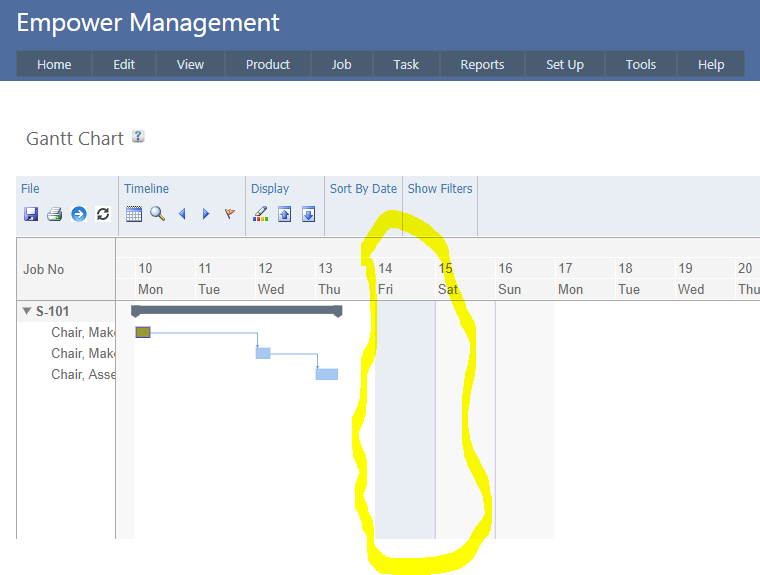Viewport: 760px width, 575px height.
Task: Click the blue arrow export icon
Action: pyautogui.click(x=79, y=214)
